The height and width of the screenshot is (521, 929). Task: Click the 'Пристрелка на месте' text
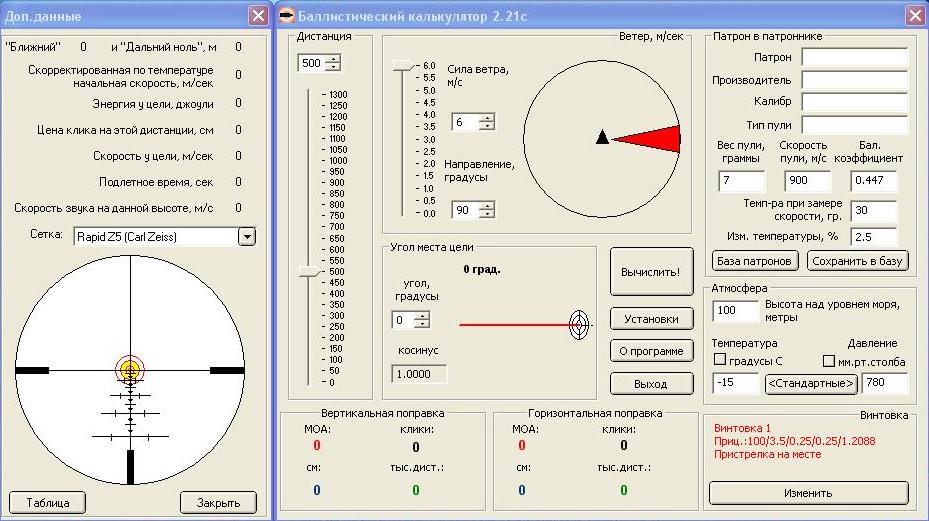point(767,455)
